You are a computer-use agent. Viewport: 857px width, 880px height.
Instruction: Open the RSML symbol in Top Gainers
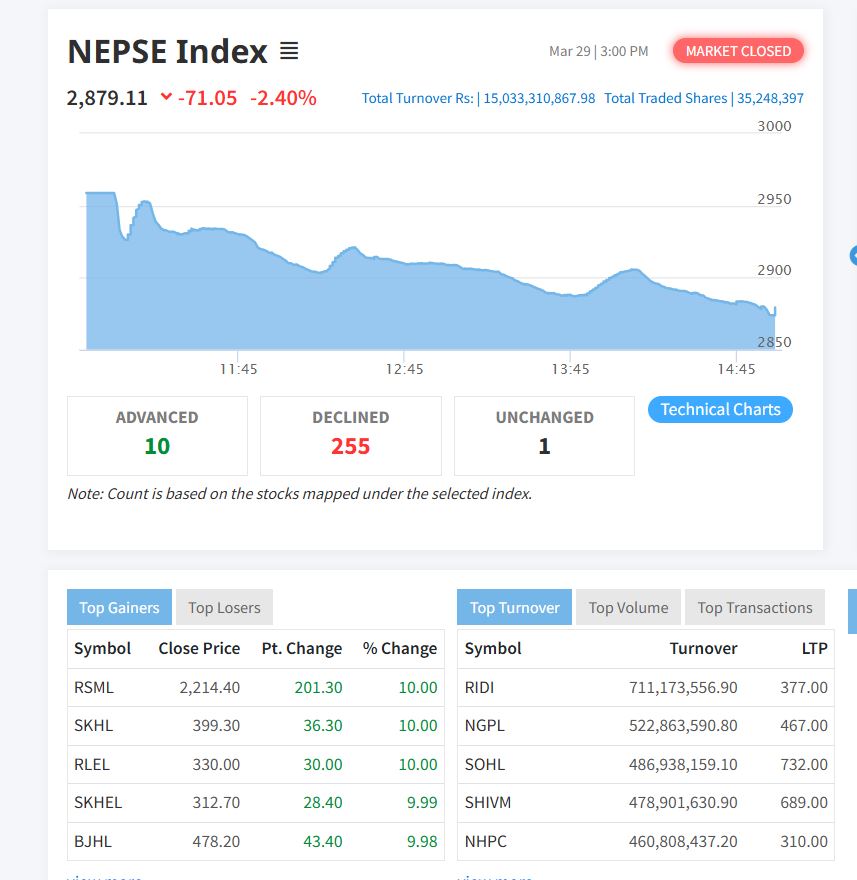[94, 687]
